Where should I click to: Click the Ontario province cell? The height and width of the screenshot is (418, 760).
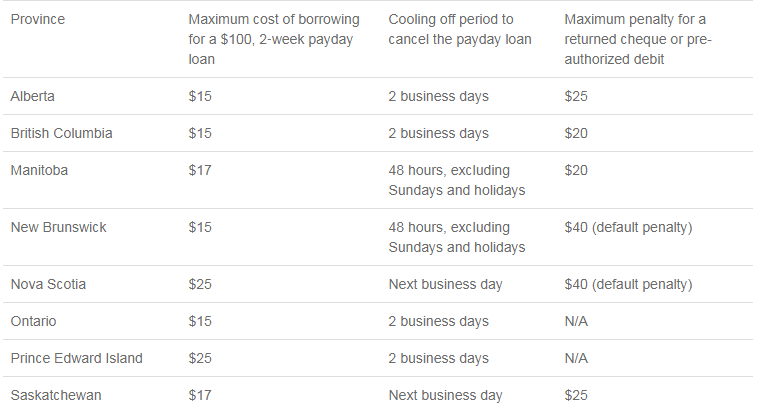(33, 321)
